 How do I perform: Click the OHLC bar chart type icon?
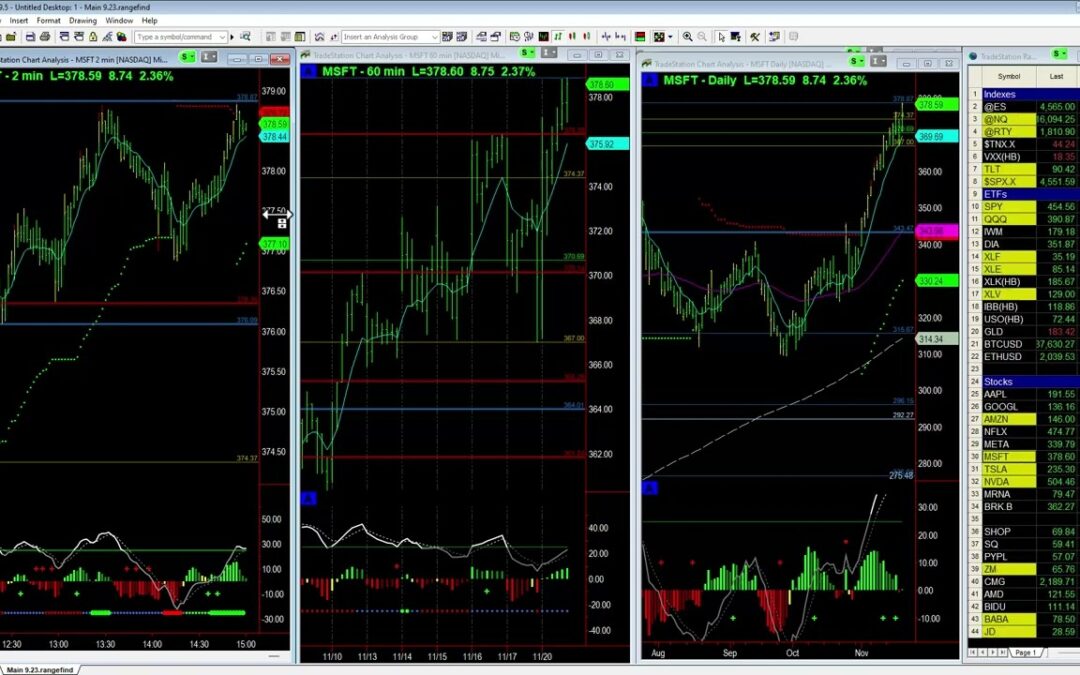(x=558, y=37)
